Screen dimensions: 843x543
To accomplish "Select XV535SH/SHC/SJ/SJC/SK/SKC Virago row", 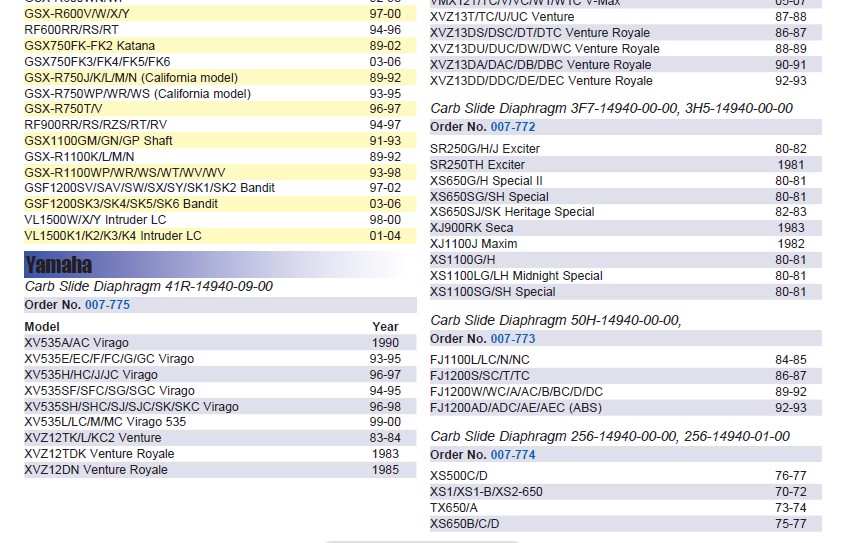I will coord(220,406).
